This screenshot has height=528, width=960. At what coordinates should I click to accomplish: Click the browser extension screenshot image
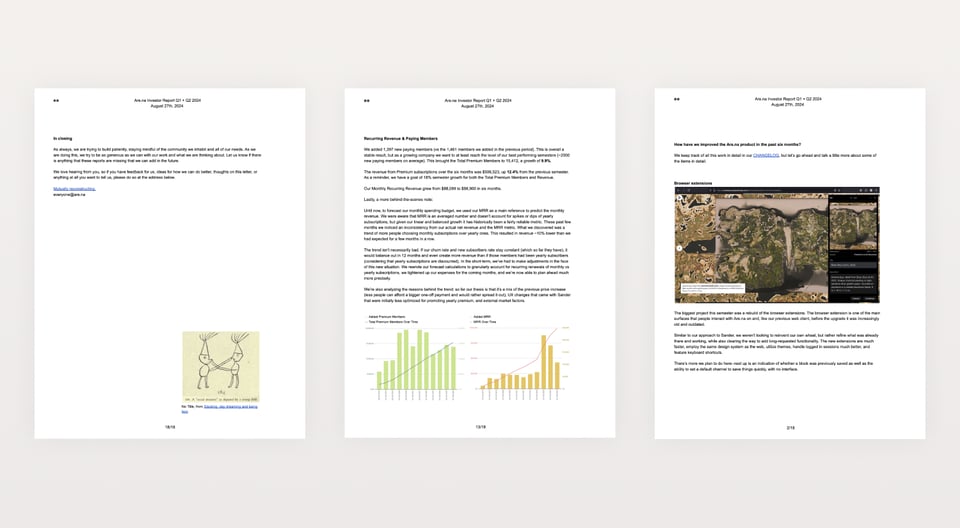(x=776, y=246)
